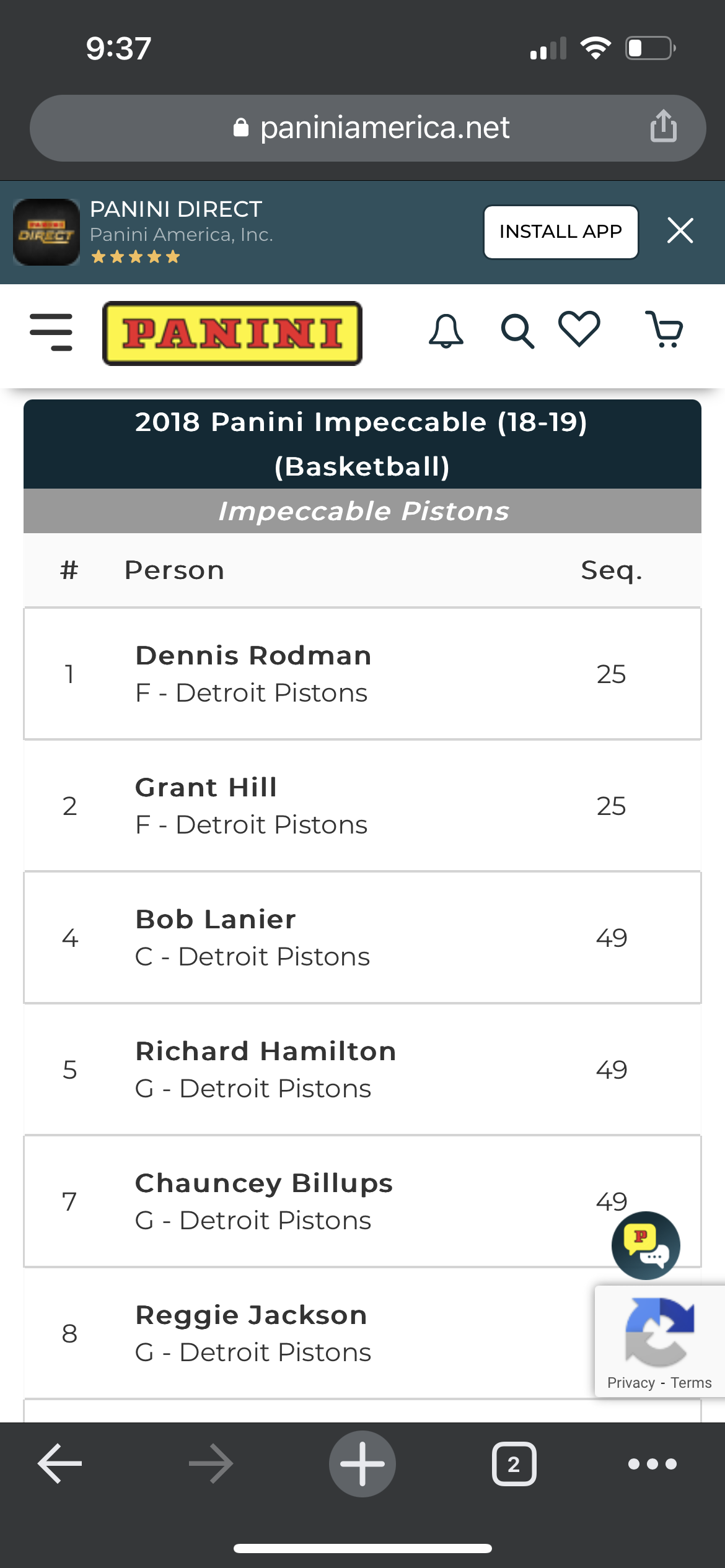The width and height of the screenshot is (725, 1568).
Task: Tap the notifications bell icon
Action: tap(446, 331)
